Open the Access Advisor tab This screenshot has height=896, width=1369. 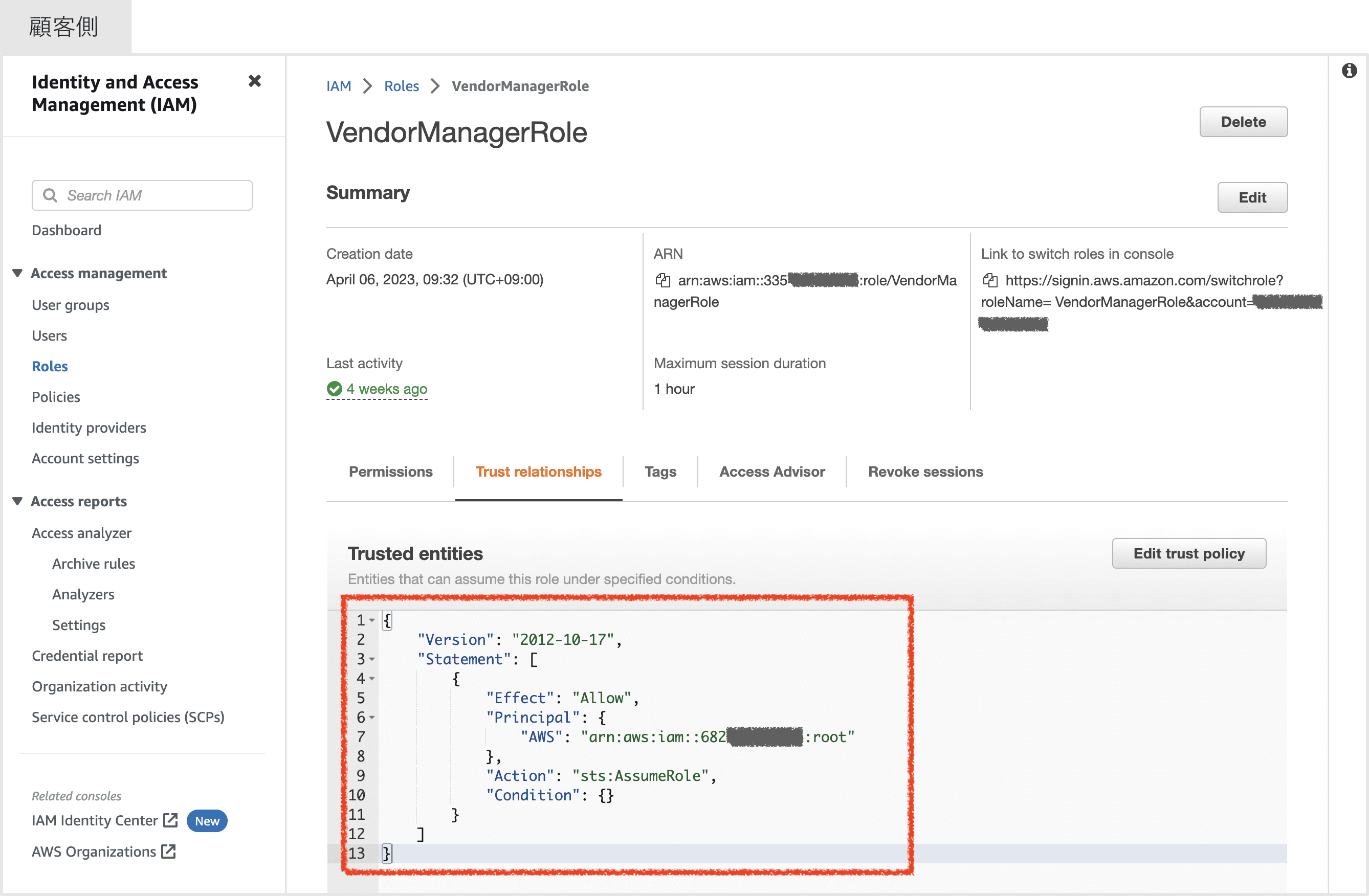click(x=772, y=472)
